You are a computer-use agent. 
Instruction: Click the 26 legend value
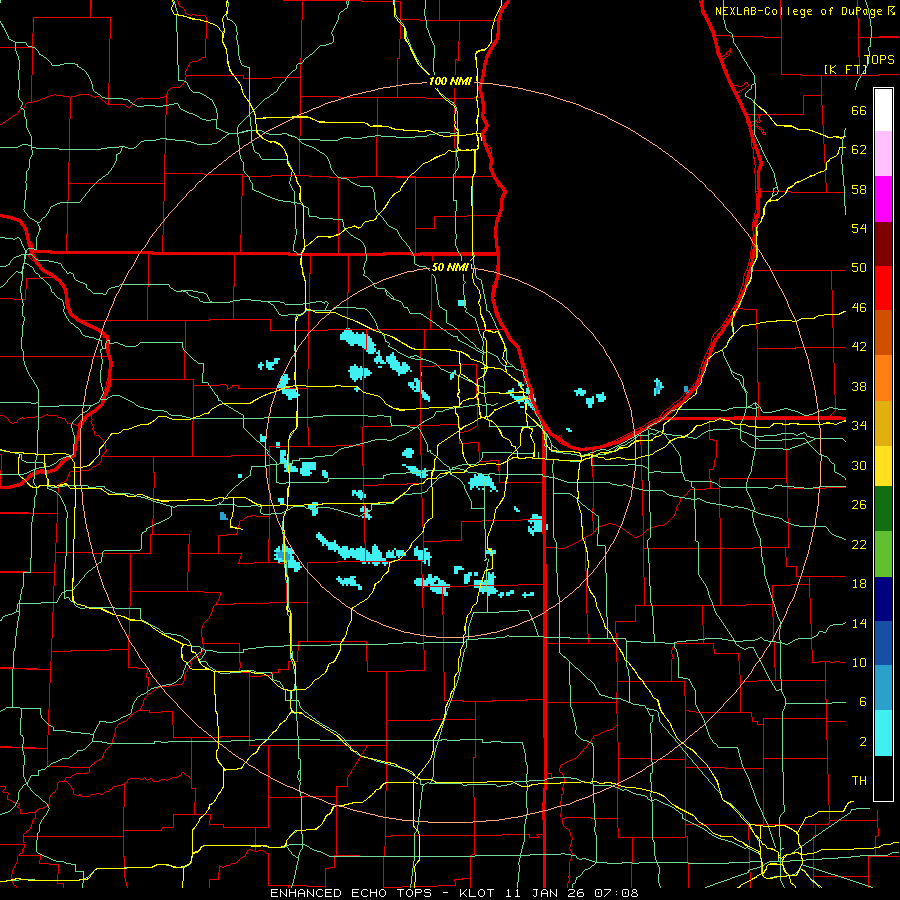pos(859,505)
